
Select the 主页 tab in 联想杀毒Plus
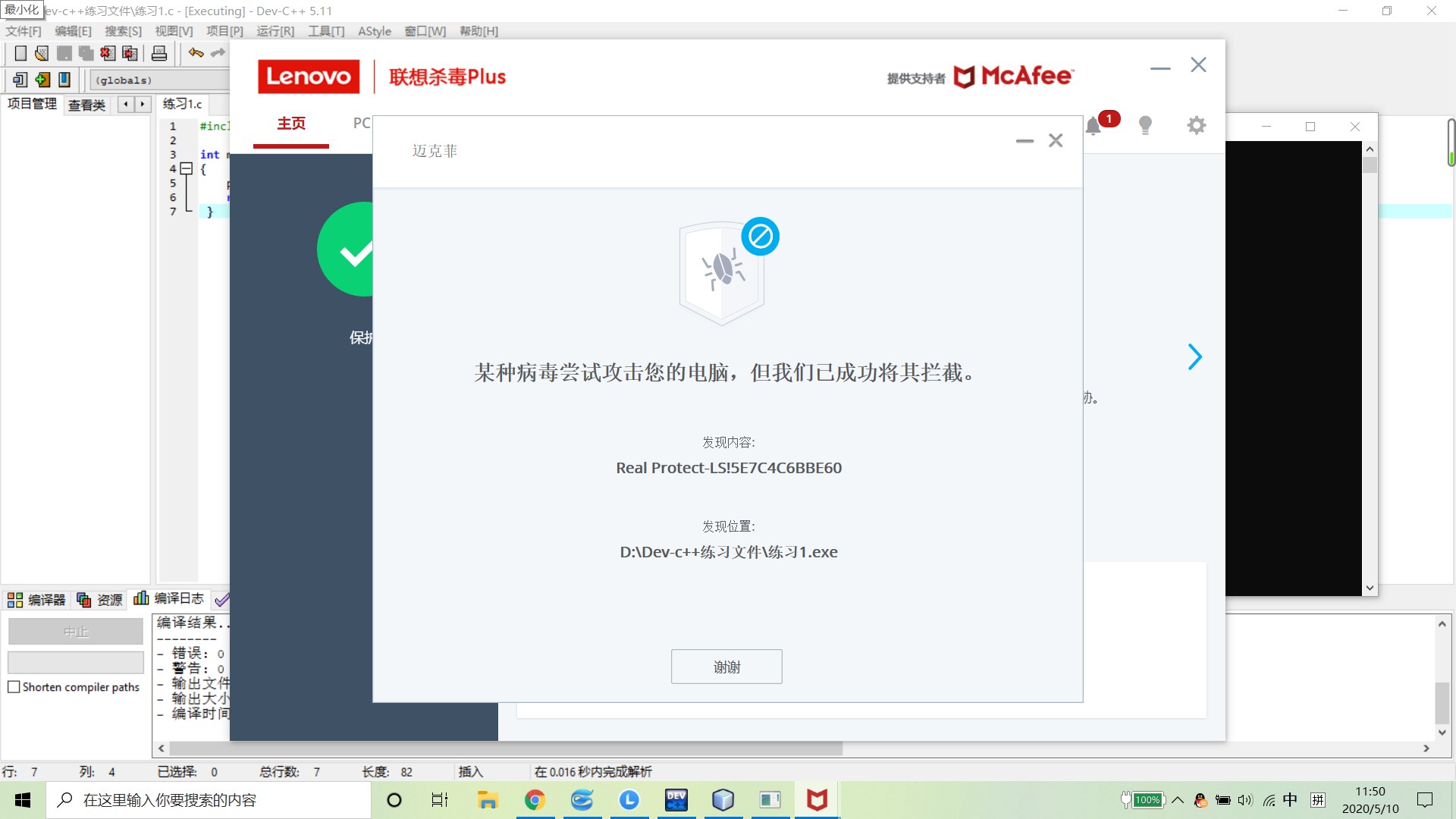[x=290, y=123]
